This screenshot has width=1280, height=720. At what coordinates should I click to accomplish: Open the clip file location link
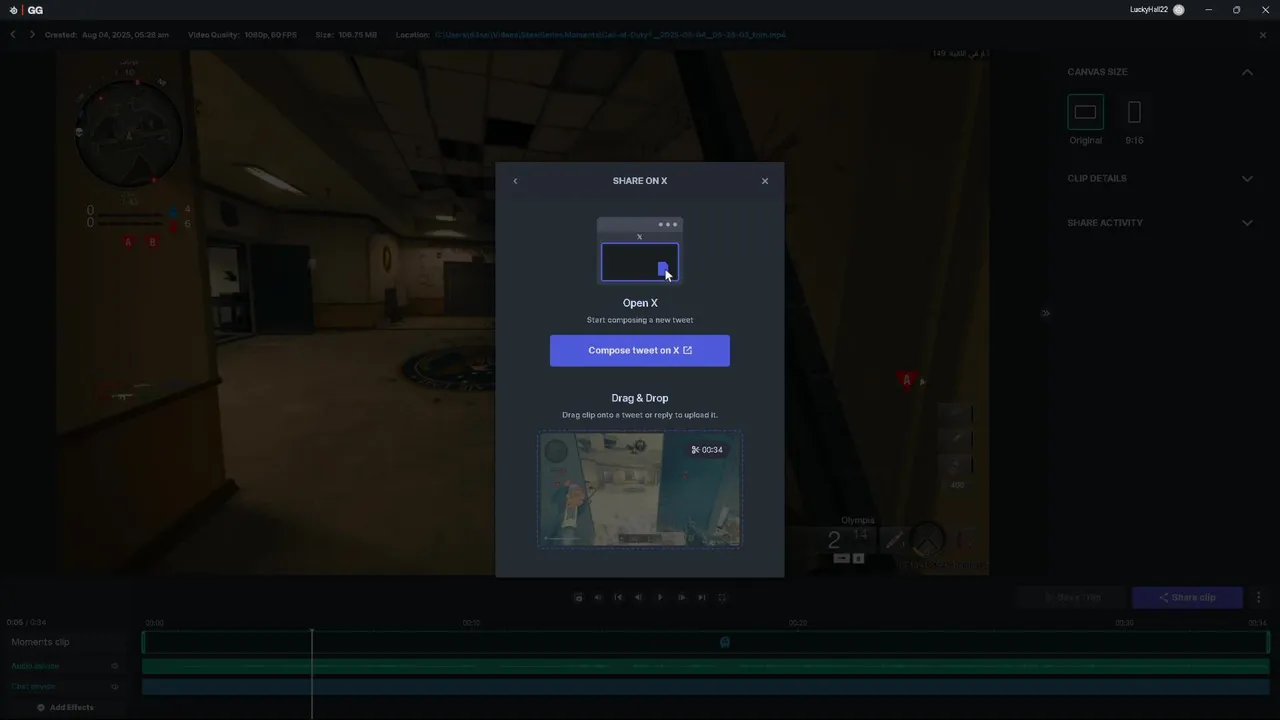(x=610, y=35)
